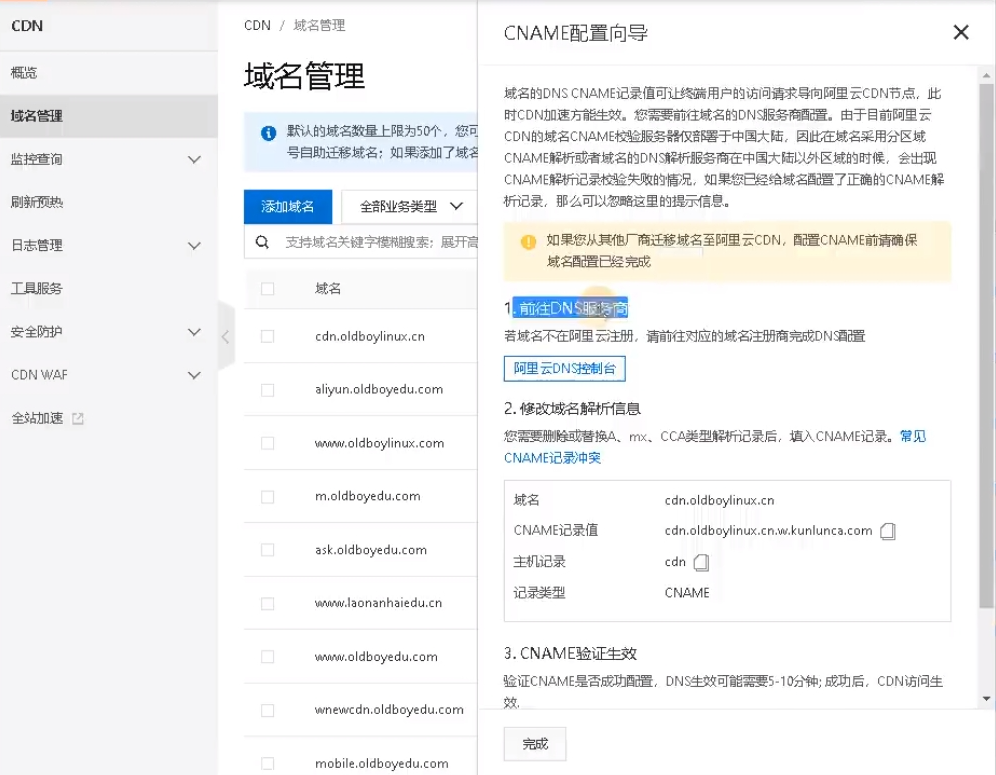
Task: Expand the 监控查询 sidebar section
Action: (x=194, y=159)
